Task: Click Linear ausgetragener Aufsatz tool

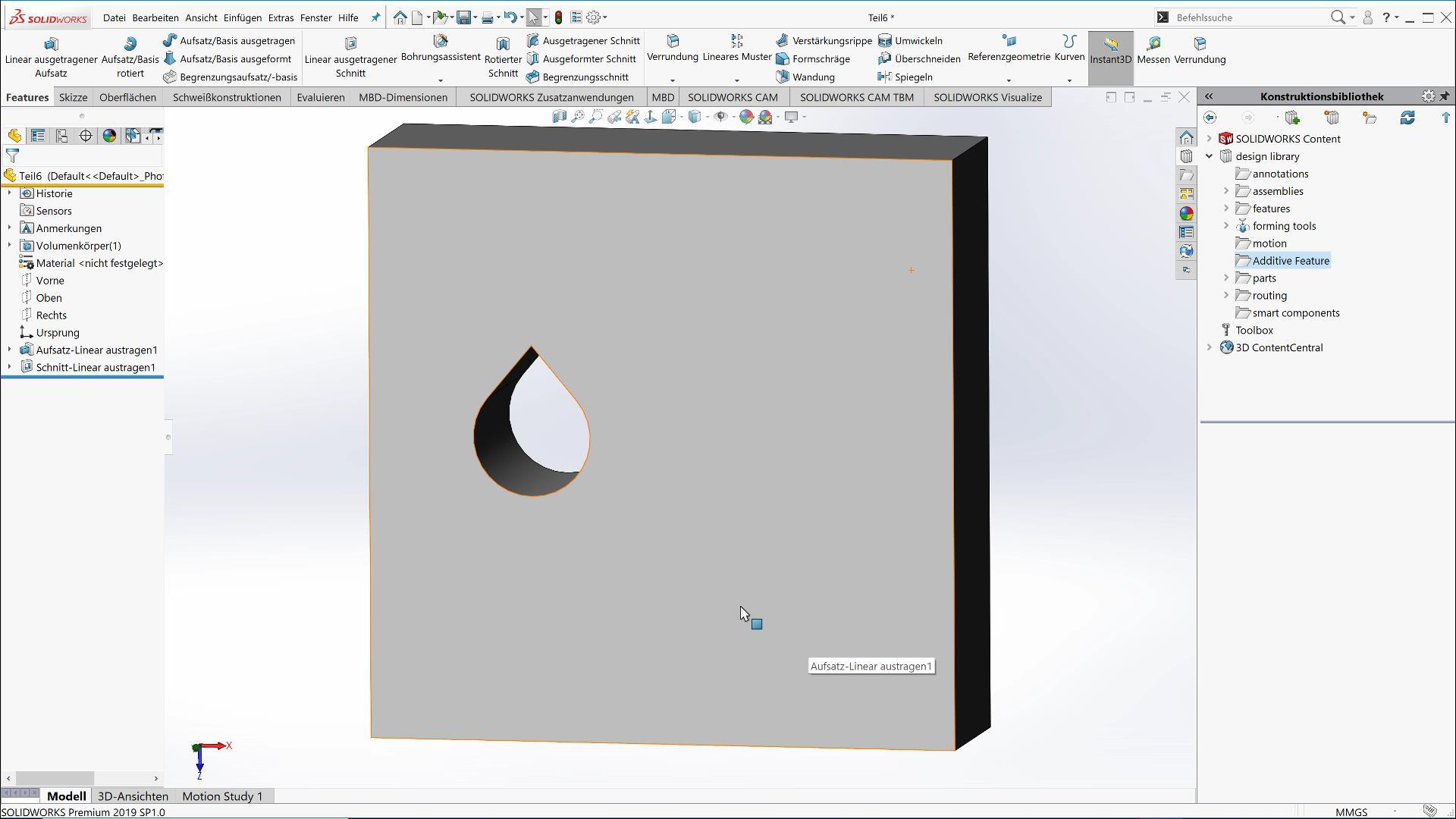Action: click(x=51, y=58)
